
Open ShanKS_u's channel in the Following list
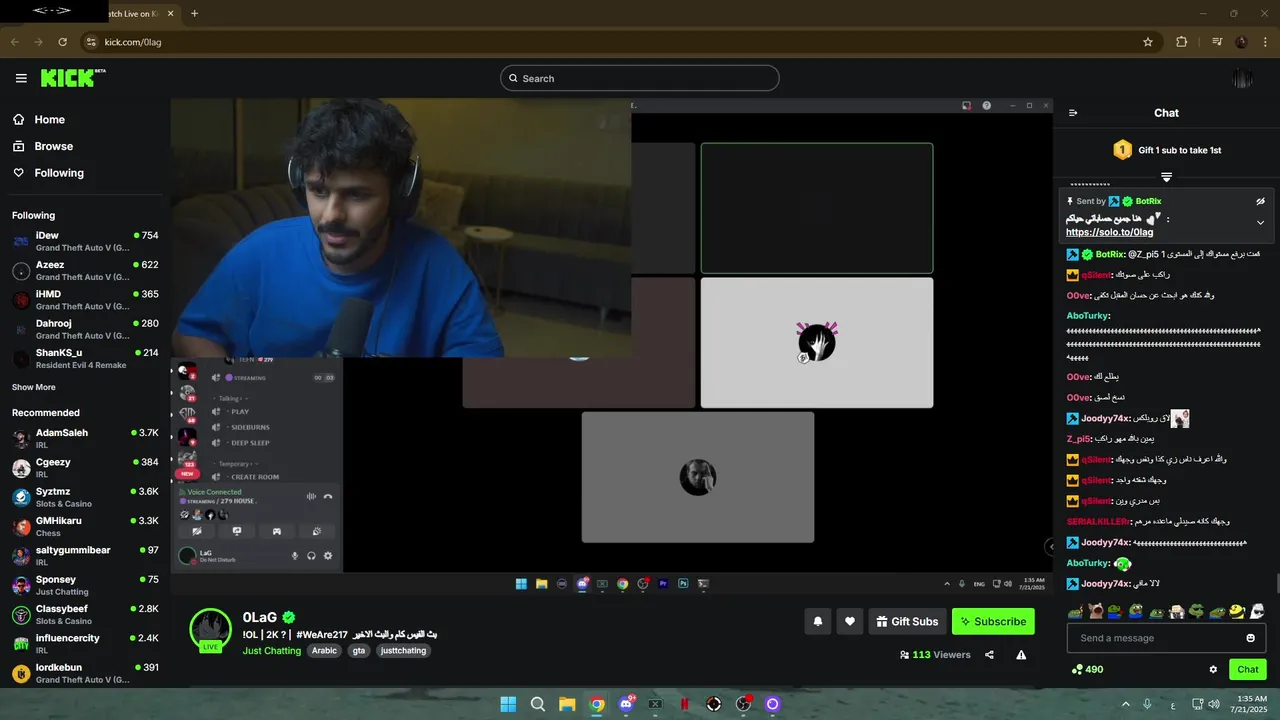[x=85, y=358]
